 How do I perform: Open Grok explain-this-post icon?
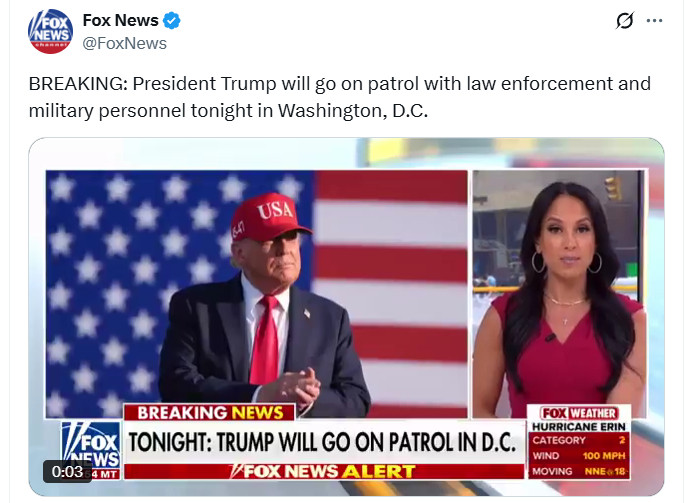point(625,21)
